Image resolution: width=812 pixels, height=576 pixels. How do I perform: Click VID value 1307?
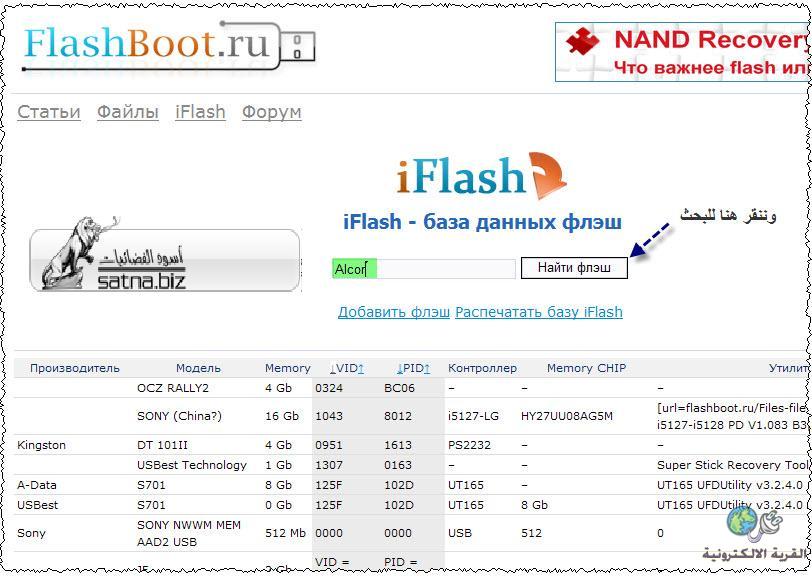[329, 465]
